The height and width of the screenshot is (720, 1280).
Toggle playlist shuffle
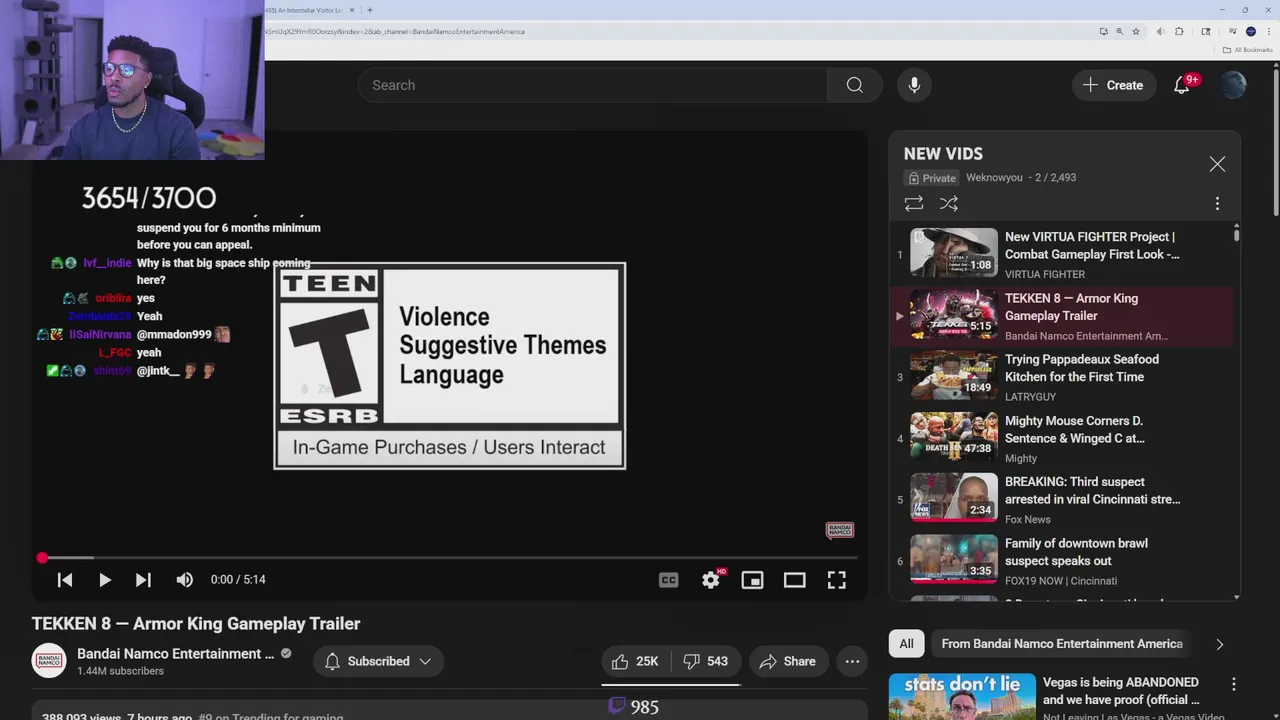coord(949,203)
